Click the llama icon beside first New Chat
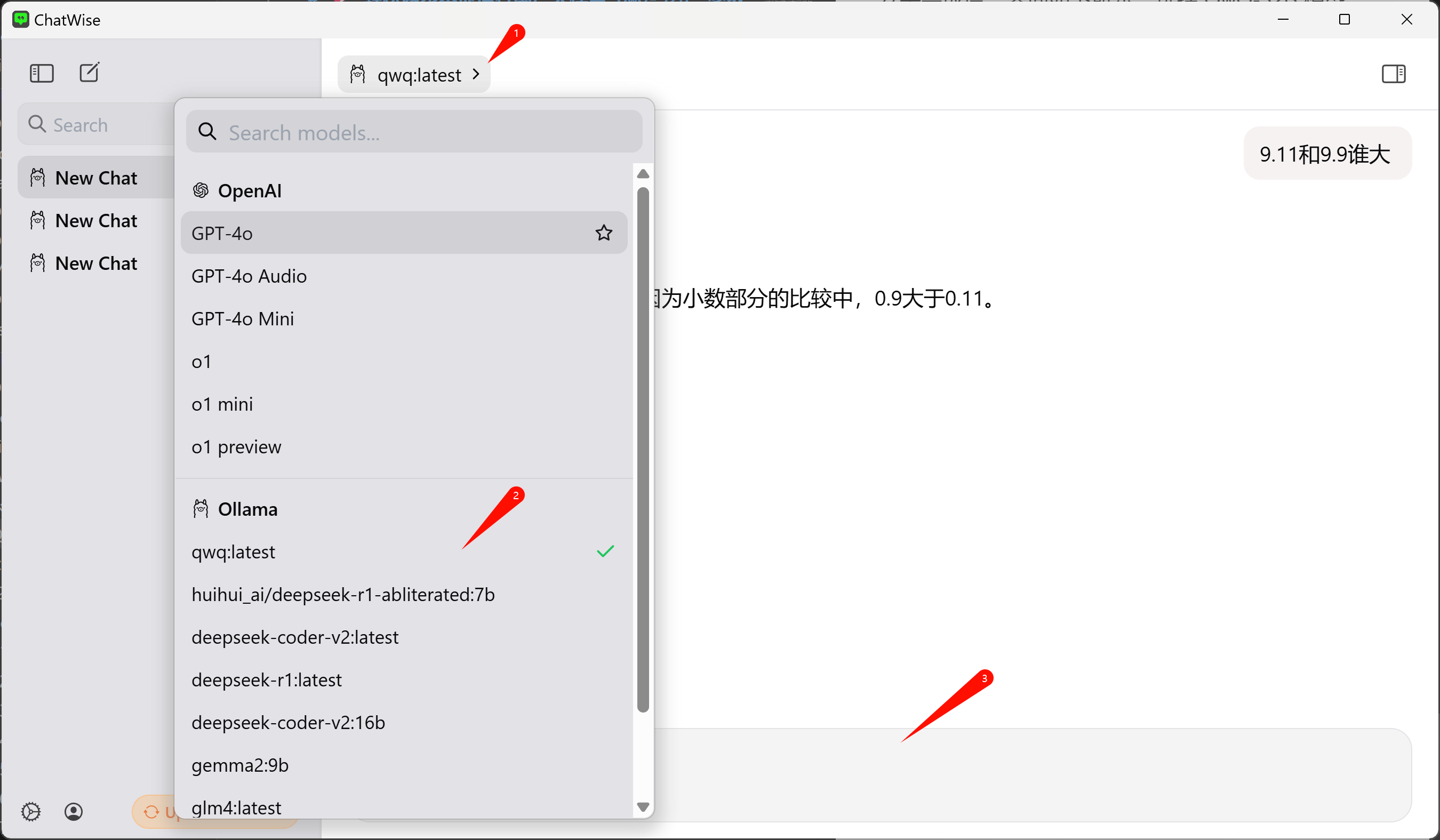Viewport: 1440px width, 840px height. (x=38, y=178)
